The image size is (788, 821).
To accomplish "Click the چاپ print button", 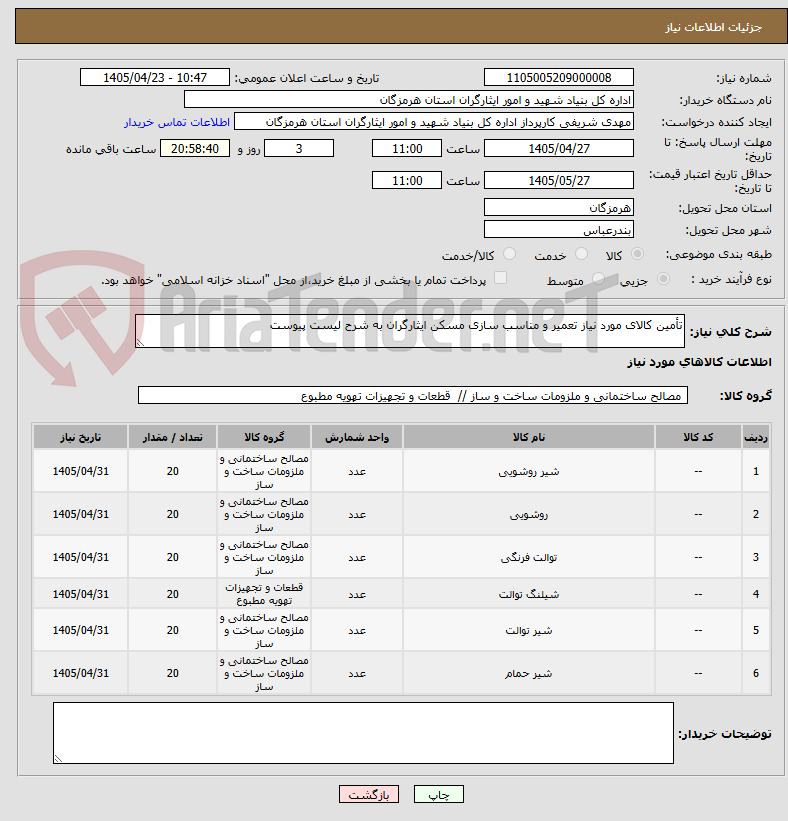I will 439,794.
